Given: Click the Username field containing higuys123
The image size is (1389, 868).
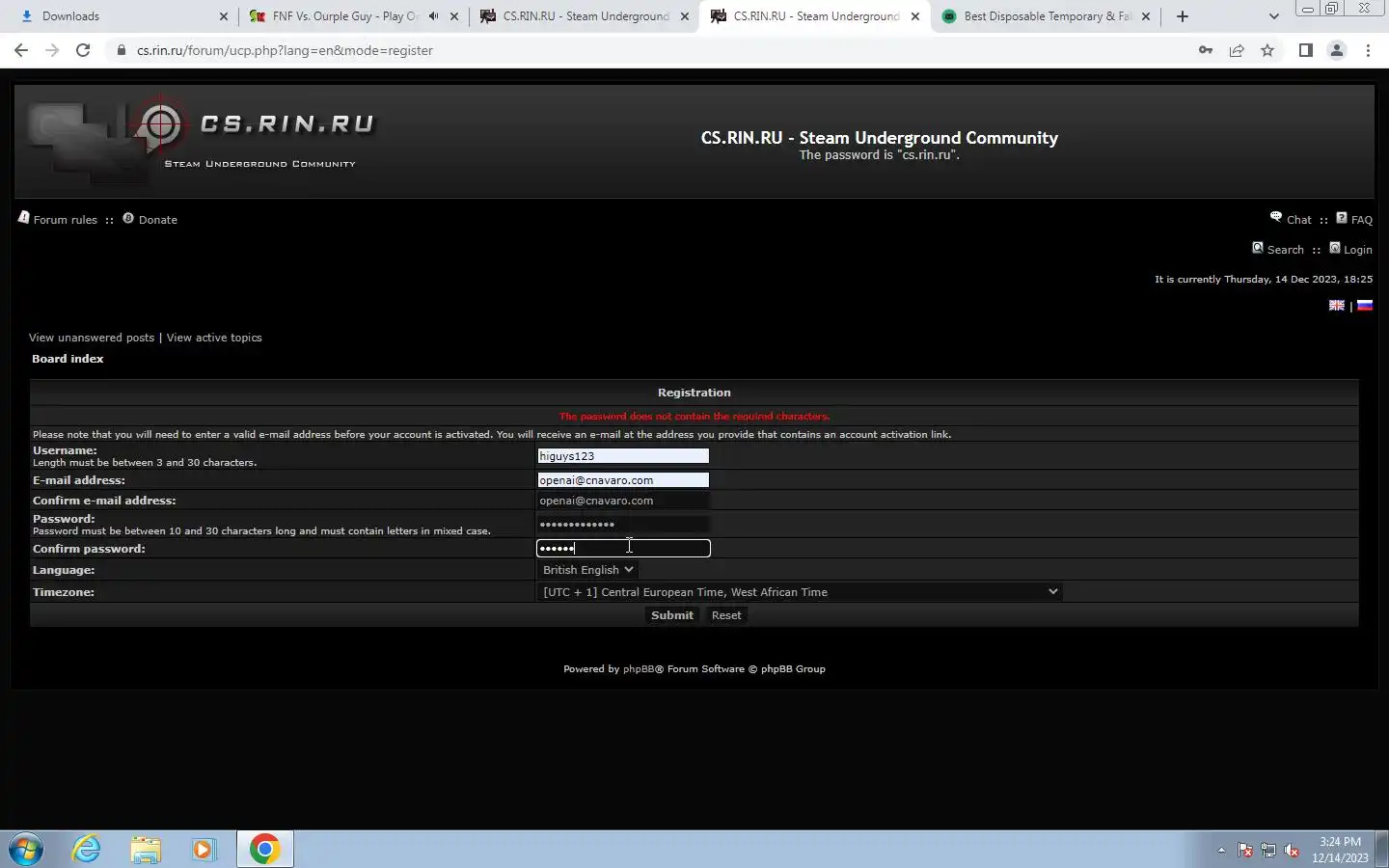Looking at the screenshot, I should (623, 456).
